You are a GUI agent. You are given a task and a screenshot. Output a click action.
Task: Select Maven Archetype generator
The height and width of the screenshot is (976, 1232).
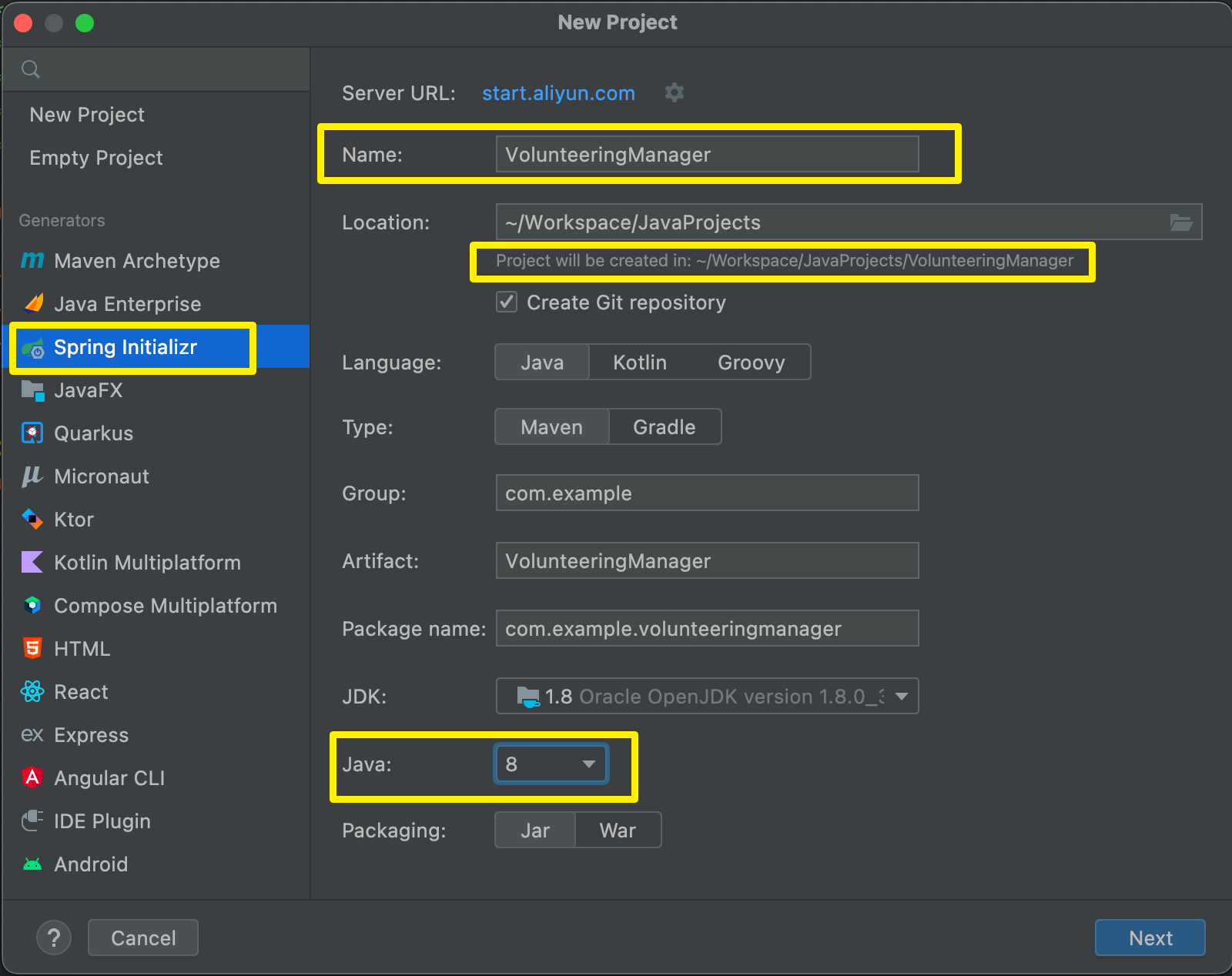[x=156, y=261]
